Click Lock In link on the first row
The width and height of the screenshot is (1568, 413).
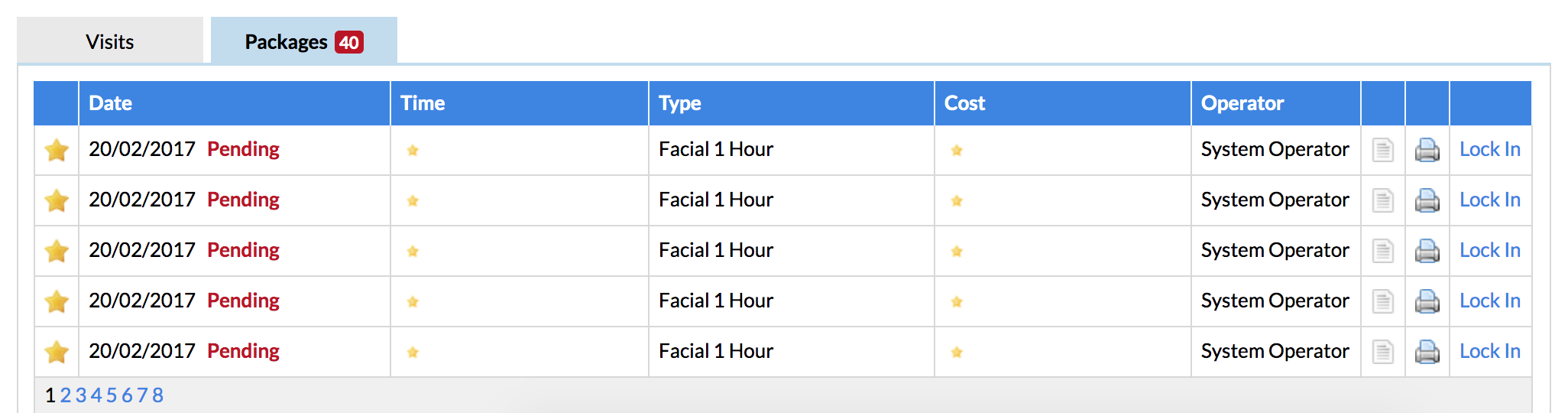[1489, 149]
